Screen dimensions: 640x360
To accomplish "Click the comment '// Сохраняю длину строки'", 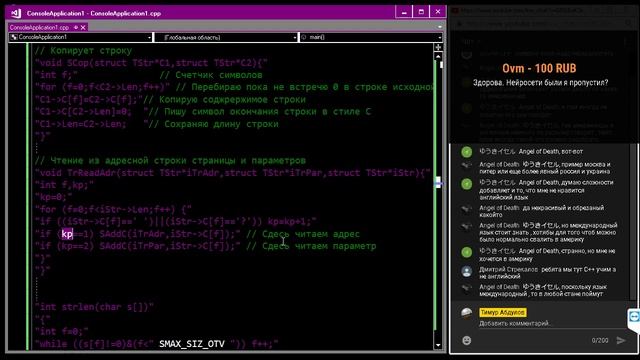I will pos(213,124).
